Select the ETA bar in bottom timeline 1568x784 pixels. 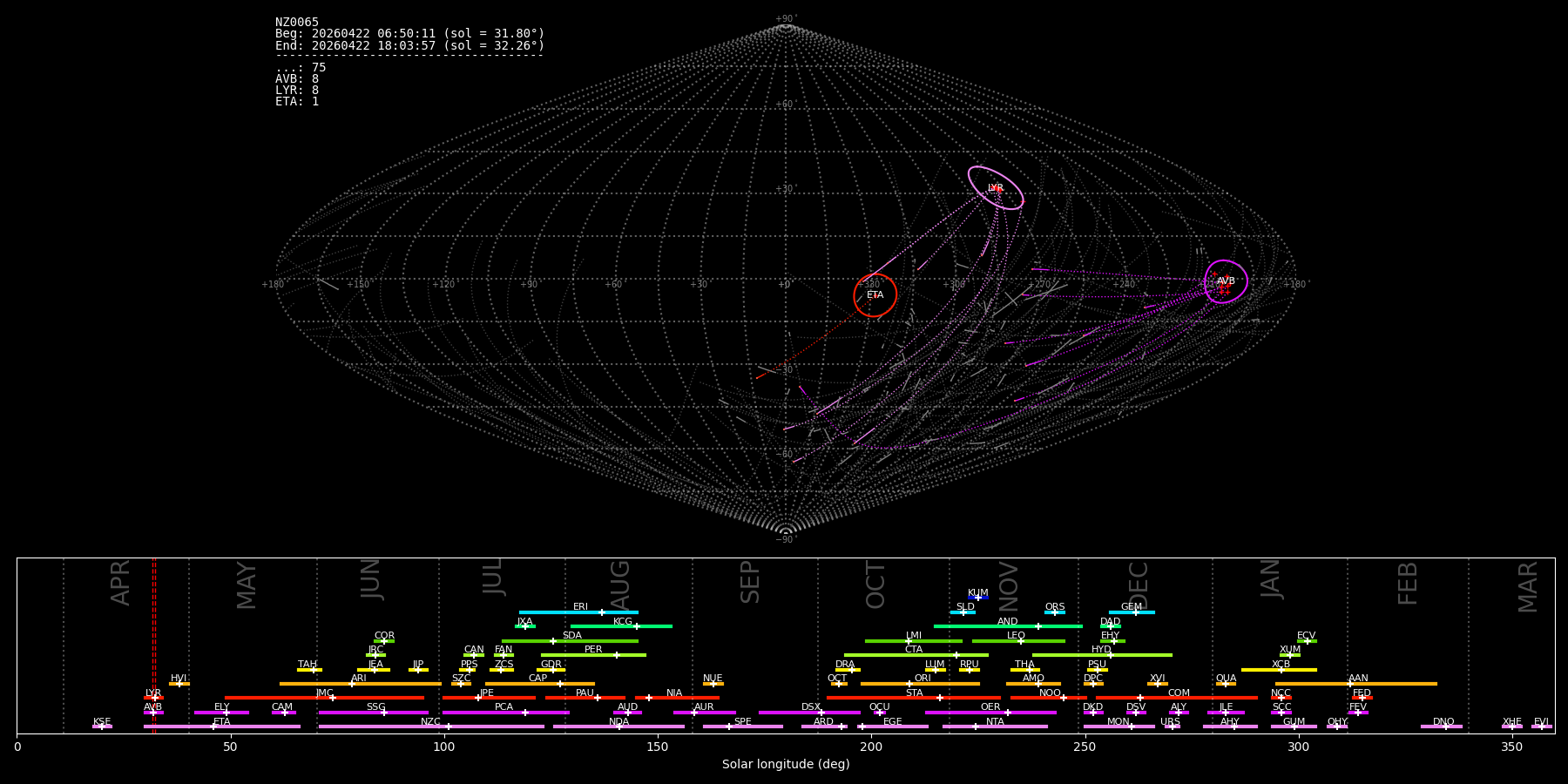coord(222,727)
